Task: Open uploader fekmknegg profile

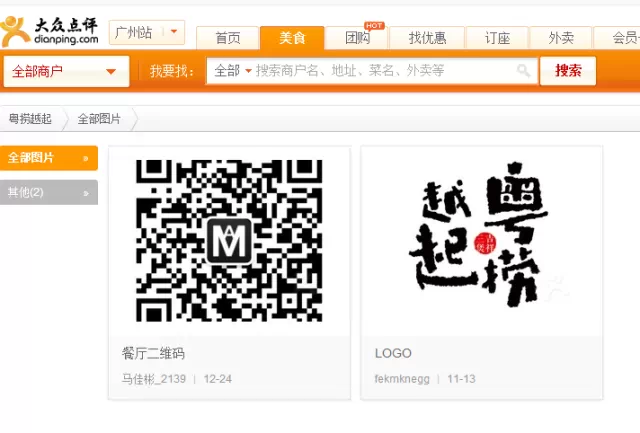Action: coord(402,379)
